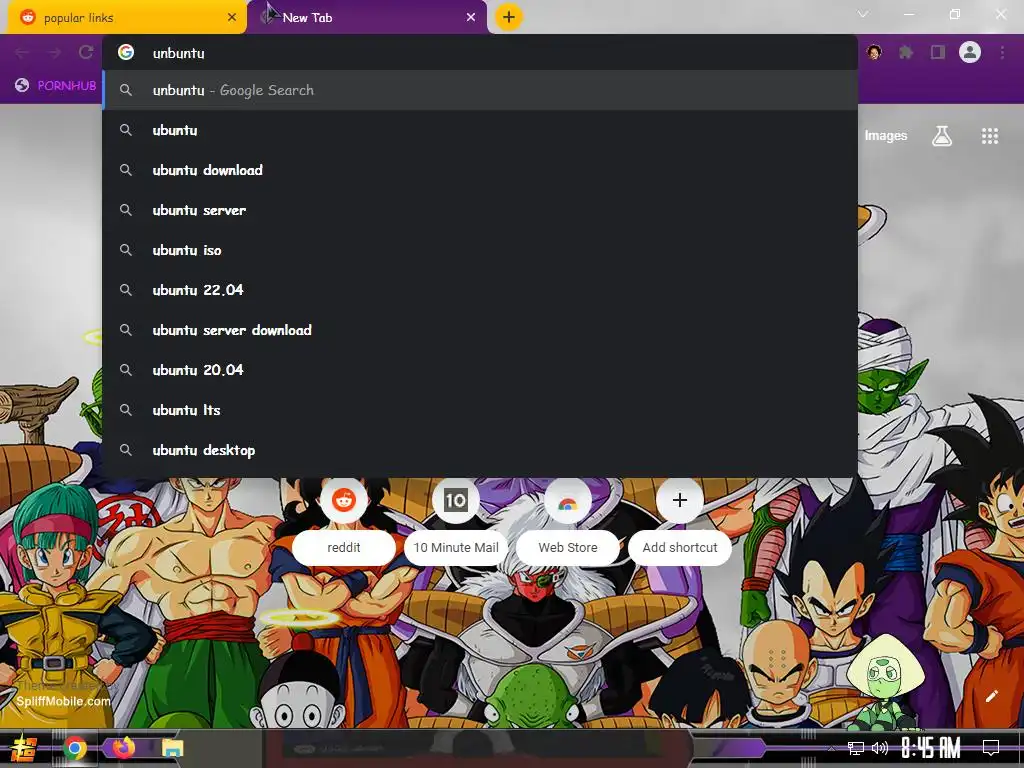
Task: Open the Start menu on taskbar
Action: [23, 748]
